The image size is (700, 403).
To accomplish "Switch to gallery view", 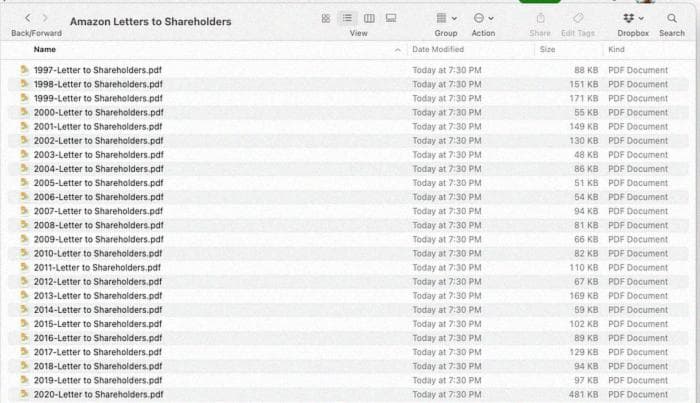I will (x=391, y=18).
